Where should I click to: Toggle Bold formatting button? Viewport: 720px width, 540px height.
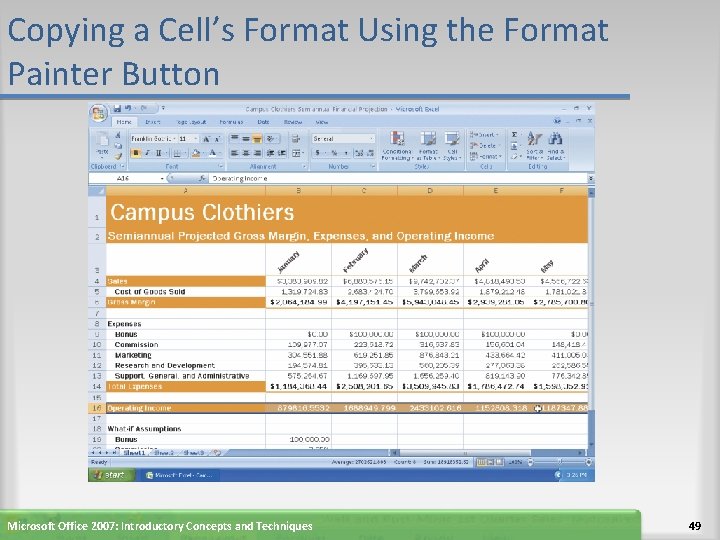point(136,153)
